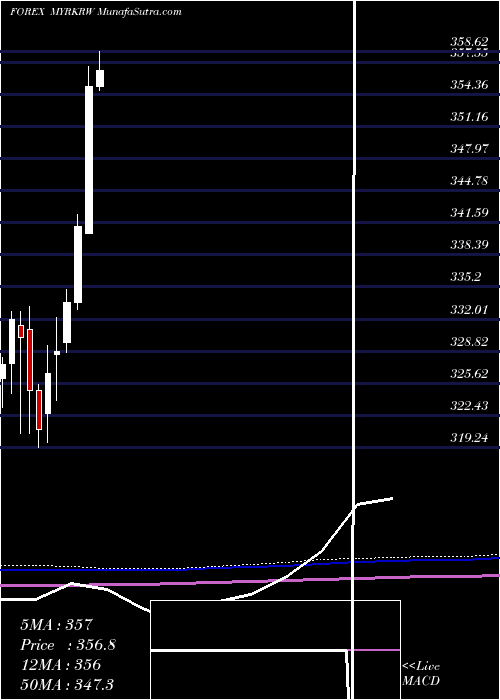Screen dimensions: 500x700
Task: Click the 341.59 price label
Action: click(469, 213)
